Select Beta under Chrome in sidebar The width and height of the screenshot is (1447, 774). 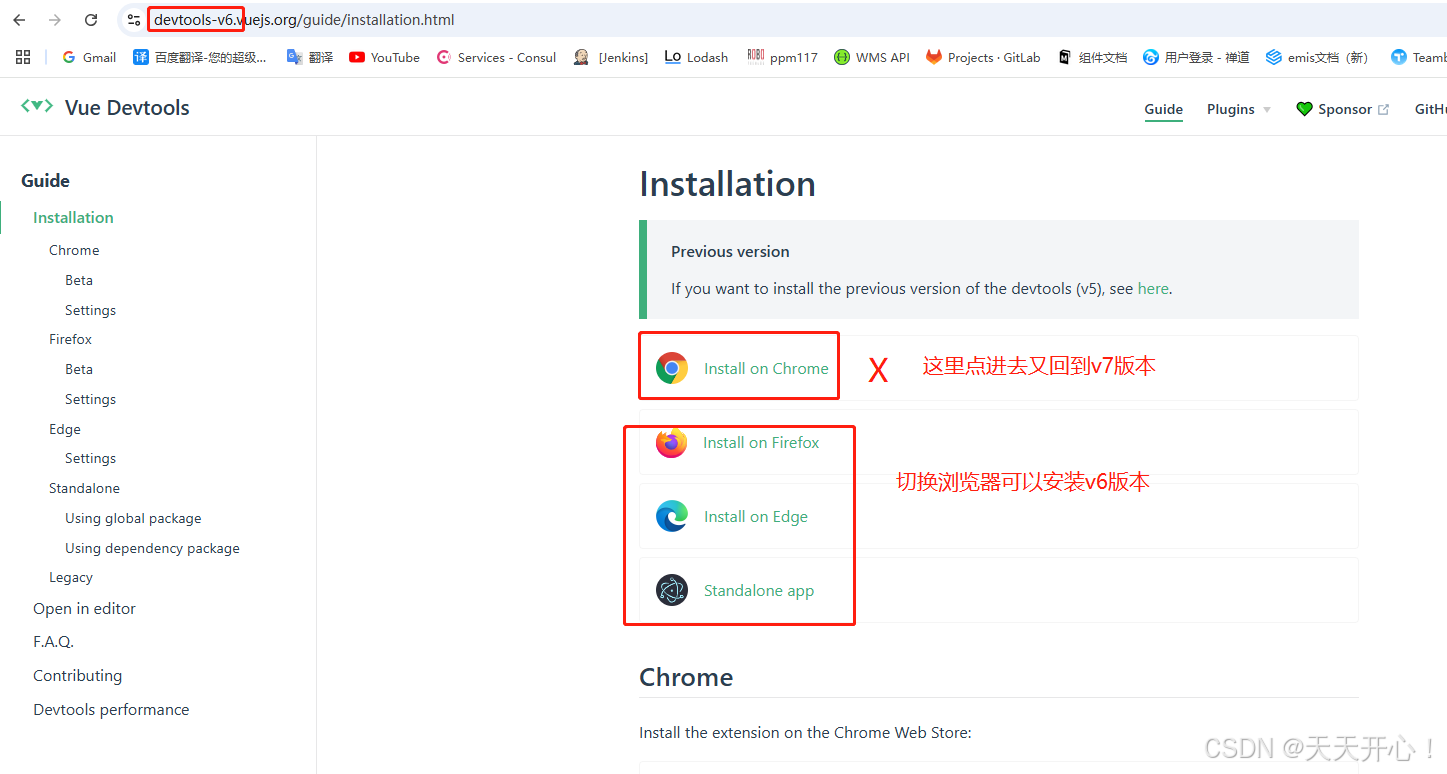[x=79, y=280]
